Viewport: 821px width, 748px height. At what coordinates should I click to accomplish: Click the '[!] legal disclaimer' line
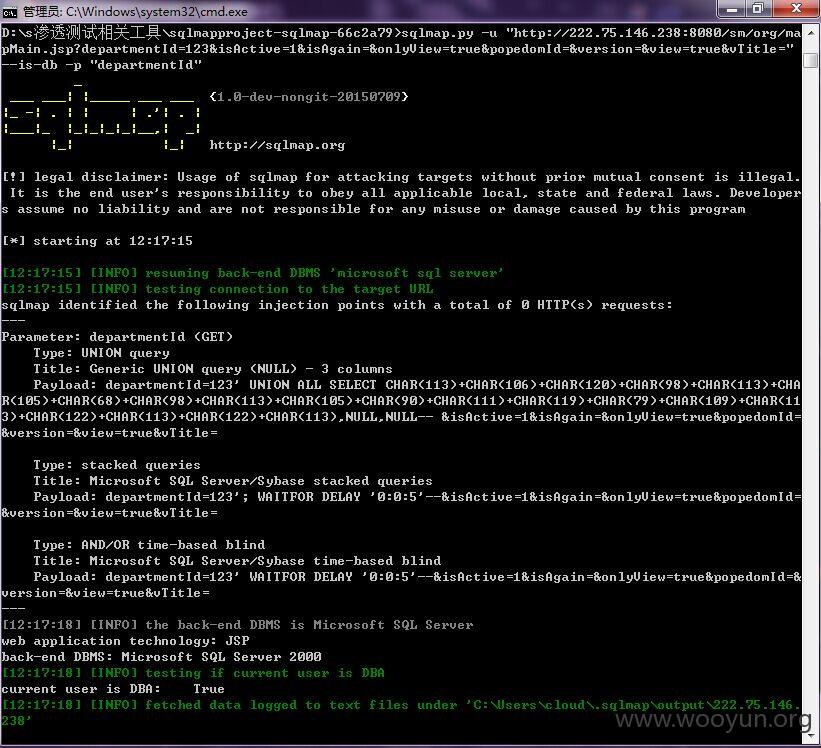[x=401, y=193]
